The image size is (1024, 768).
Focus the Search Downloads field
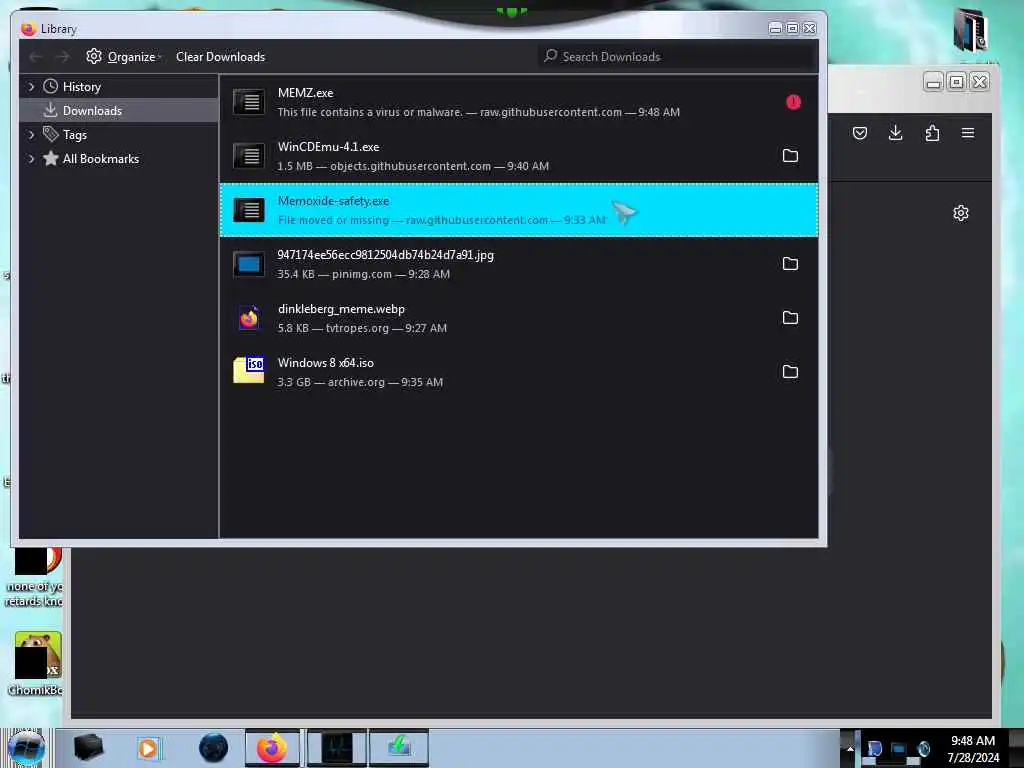click(677, 57)
